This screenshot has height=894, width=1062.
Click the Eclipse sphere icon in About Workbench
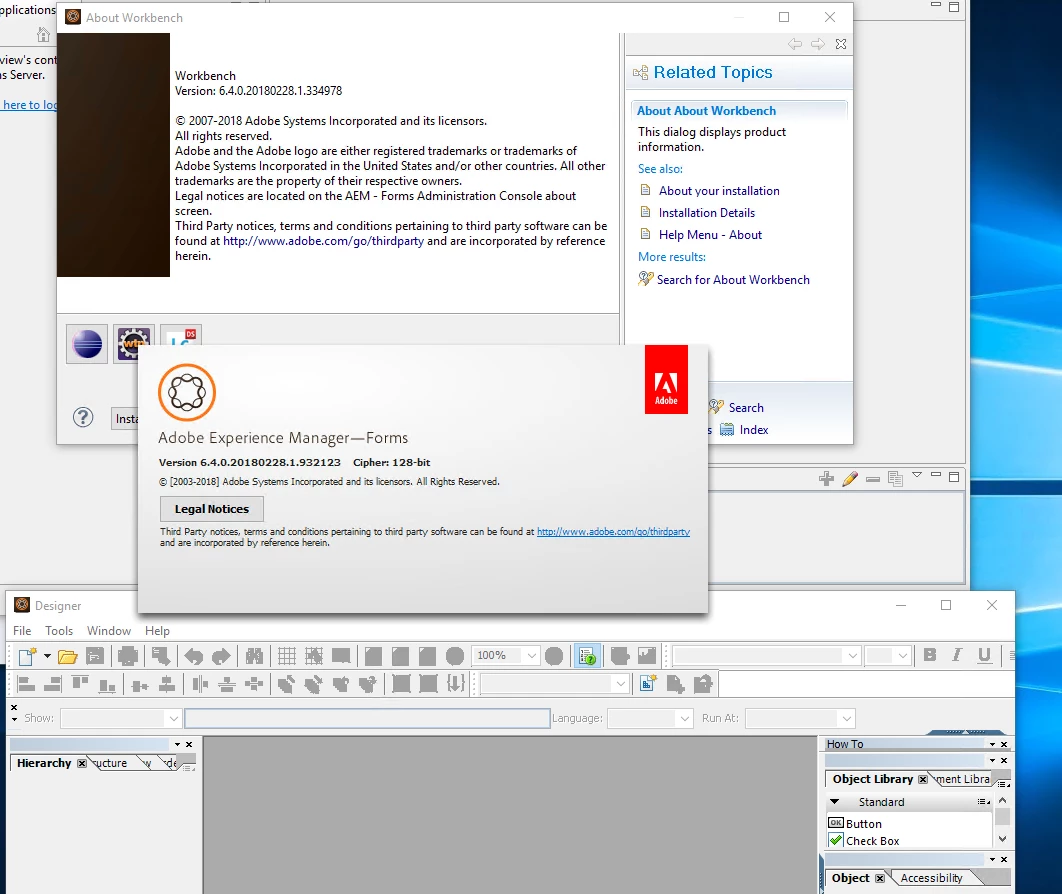87,344
